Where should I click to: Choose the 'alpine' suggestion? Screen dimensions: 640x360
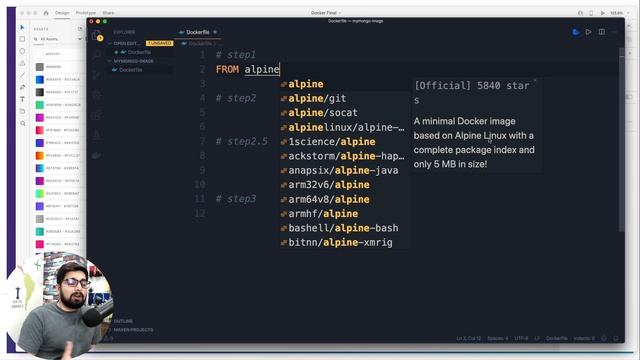(345, 84)
